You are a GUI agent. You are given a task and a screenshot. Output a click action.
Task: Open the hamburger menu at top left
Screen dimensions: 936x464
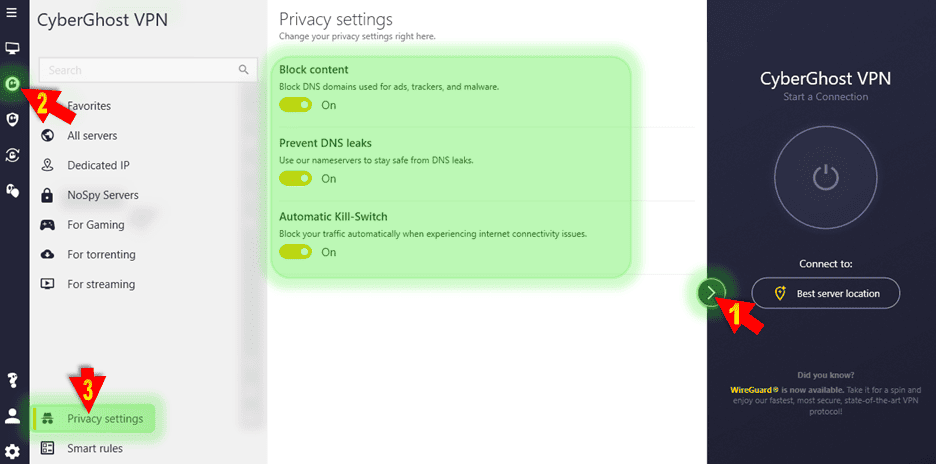tap(12, 13)
